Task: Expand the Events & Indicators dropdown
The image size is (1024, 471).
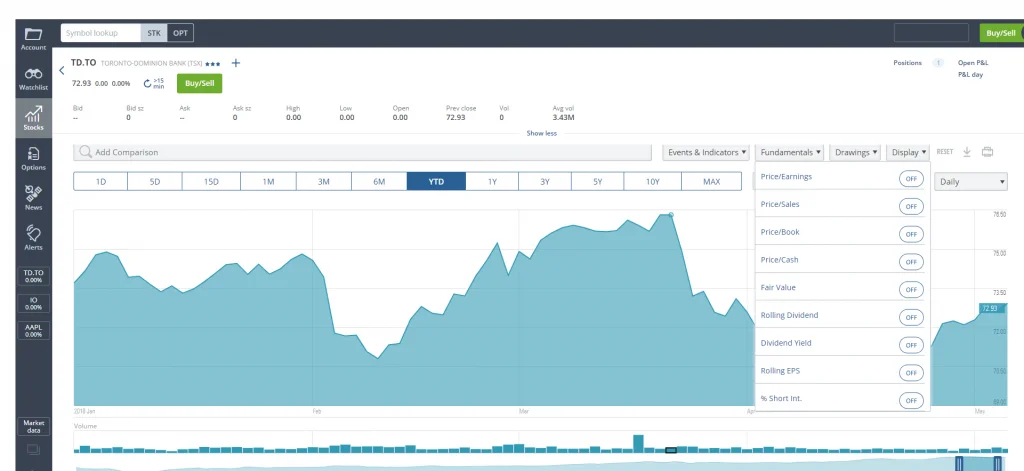Action: 706,152
